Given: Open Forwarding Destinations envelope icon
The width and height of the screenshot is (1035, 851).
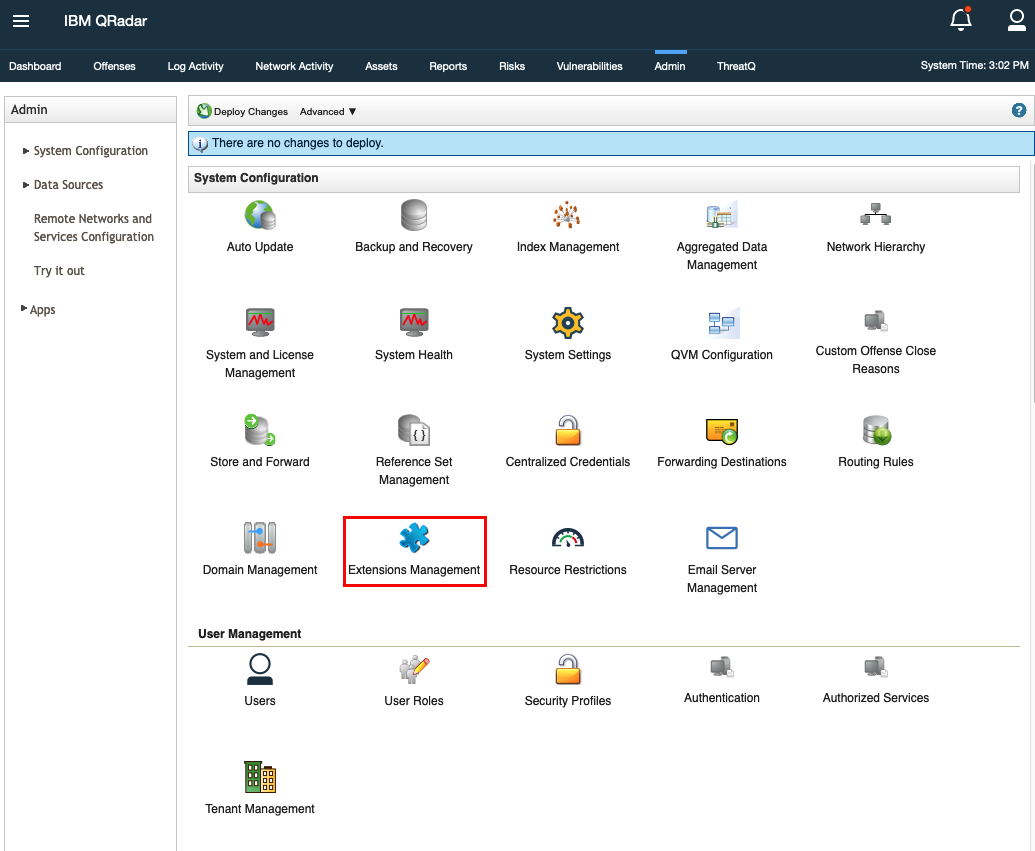Looking at the screenshot, I should (x=721, y=431).
